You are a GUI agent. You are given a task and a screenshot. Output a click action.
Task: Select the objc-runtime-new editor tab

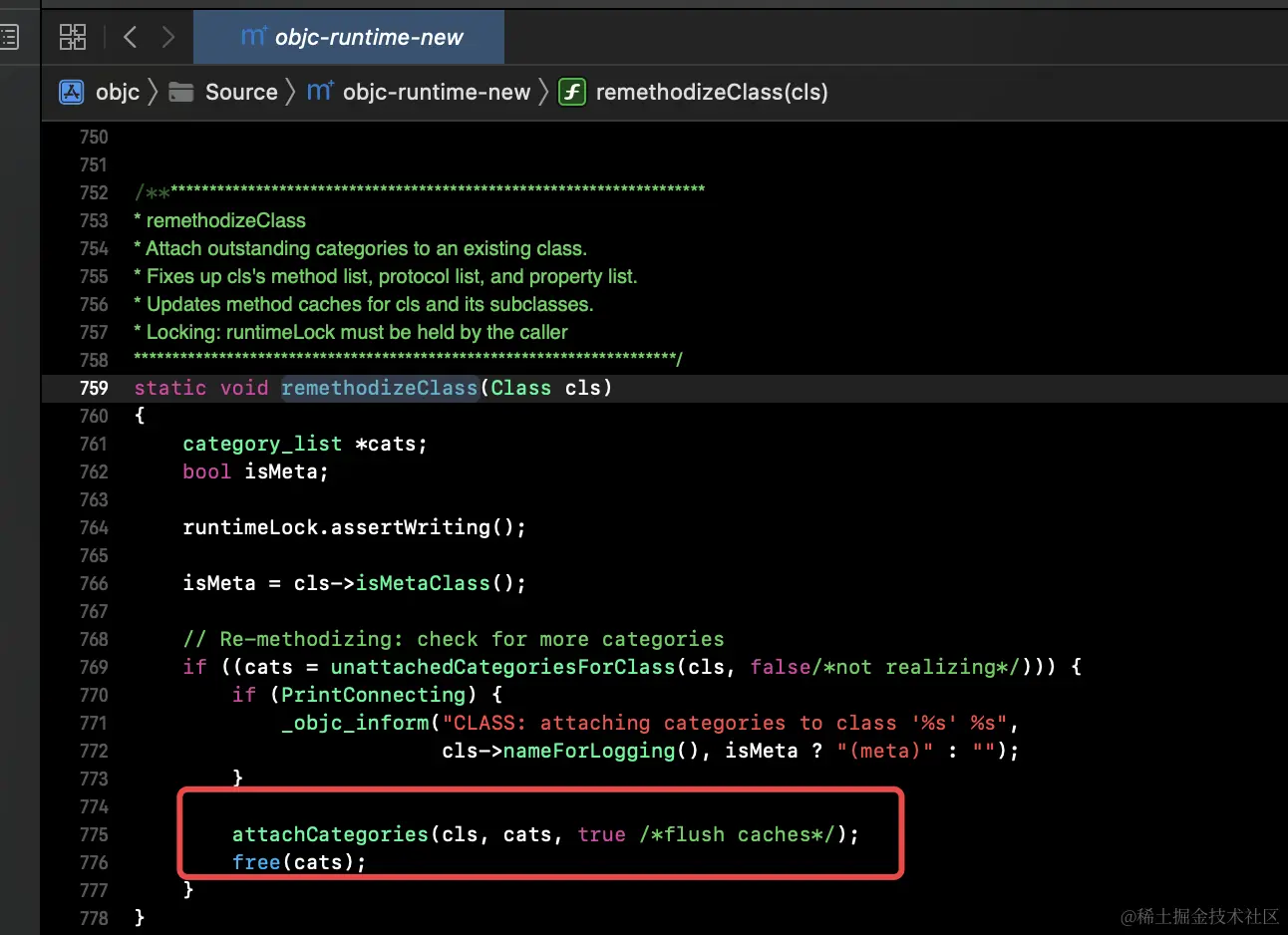(349, 37)
